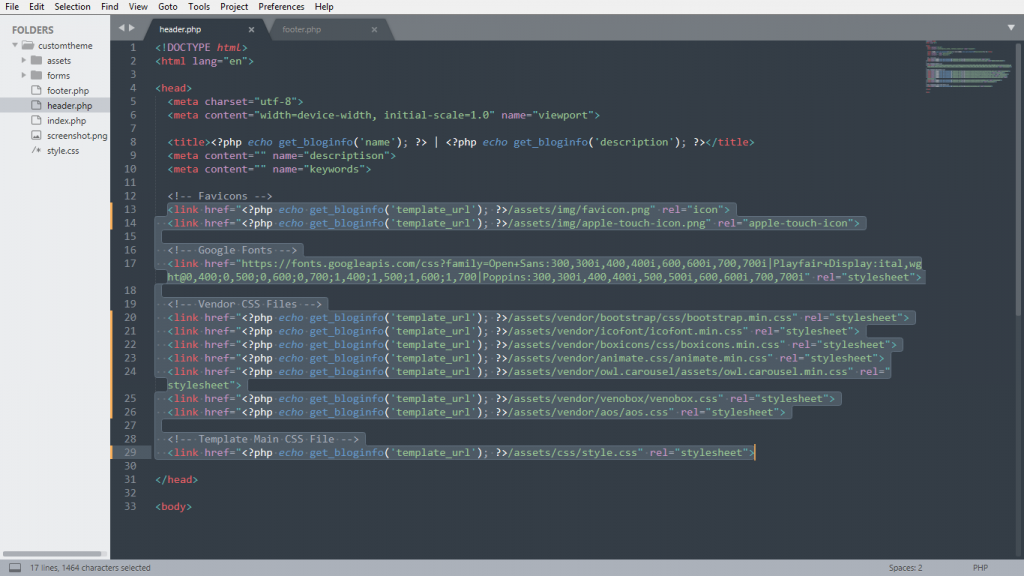The image size is (1024, 576).
Task: Click the customtheme folder icon
Action: click(x=27, y=45)
